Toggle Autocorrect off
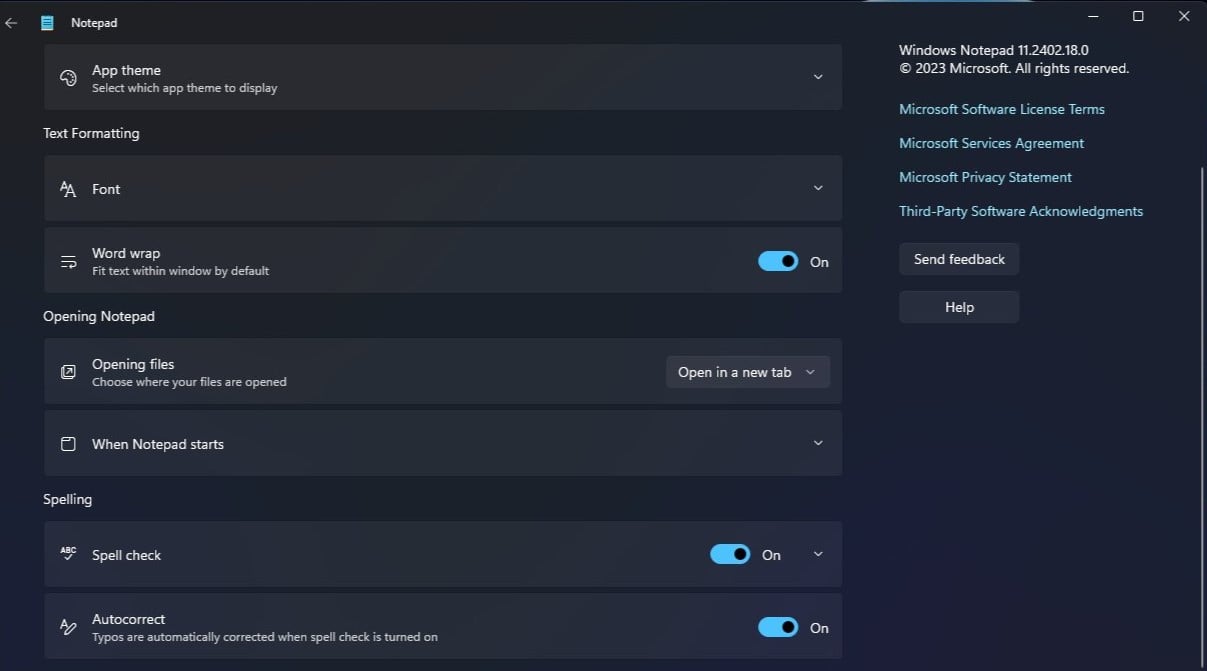 (x=778, y=627)
